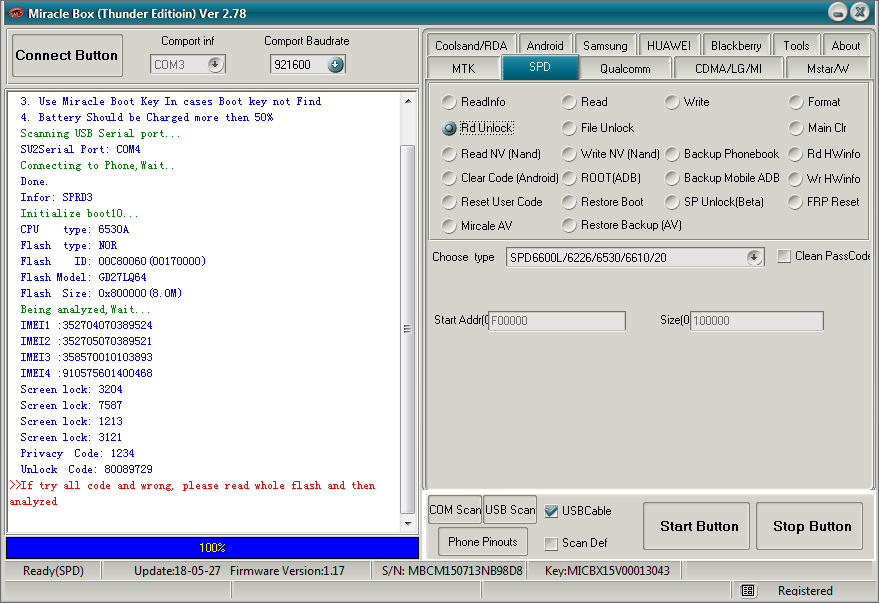Click the log scrollbar down arrow
Screen dimensions: 879x603
click(408, 524)
